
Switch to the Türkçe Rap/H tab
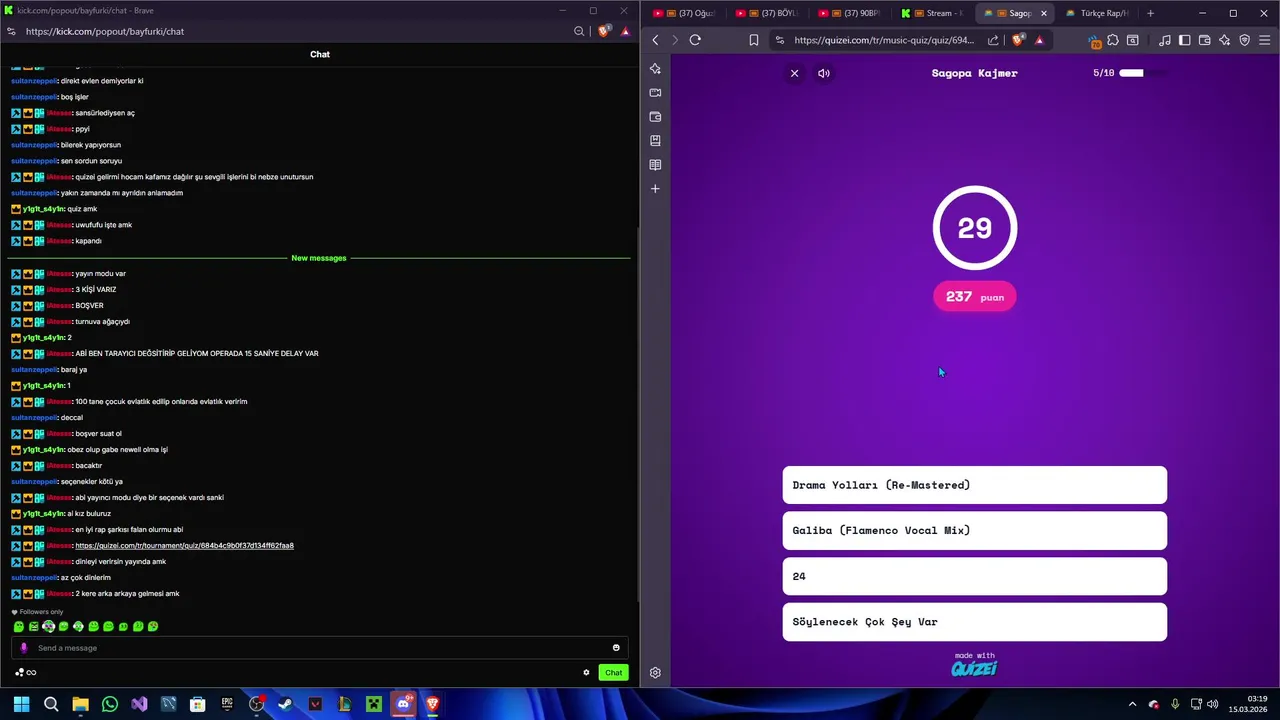click(x=1098, y=13)
